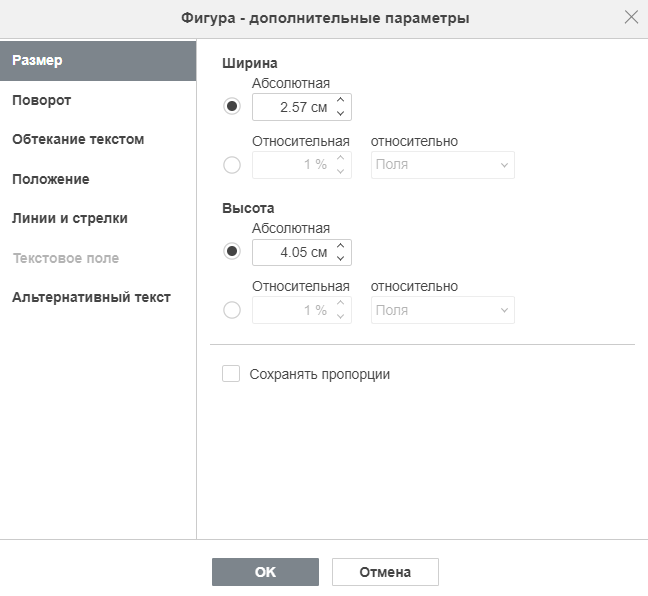Increase absolute width with up arrow
The width and height of the screenshot is (648, 596).
[x=341, y=100]
